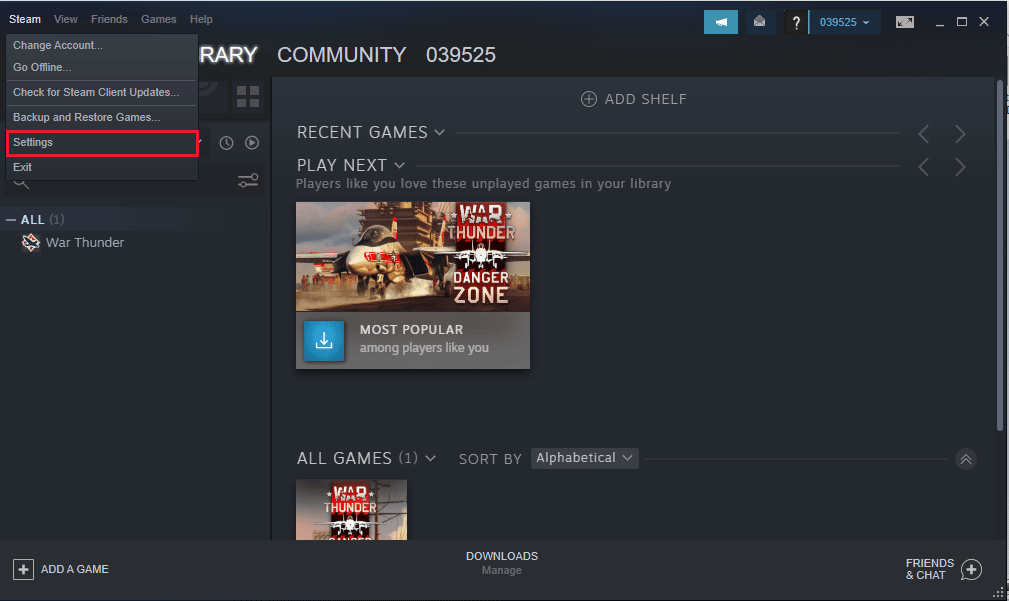Open the Friends menu

(109, 19)
